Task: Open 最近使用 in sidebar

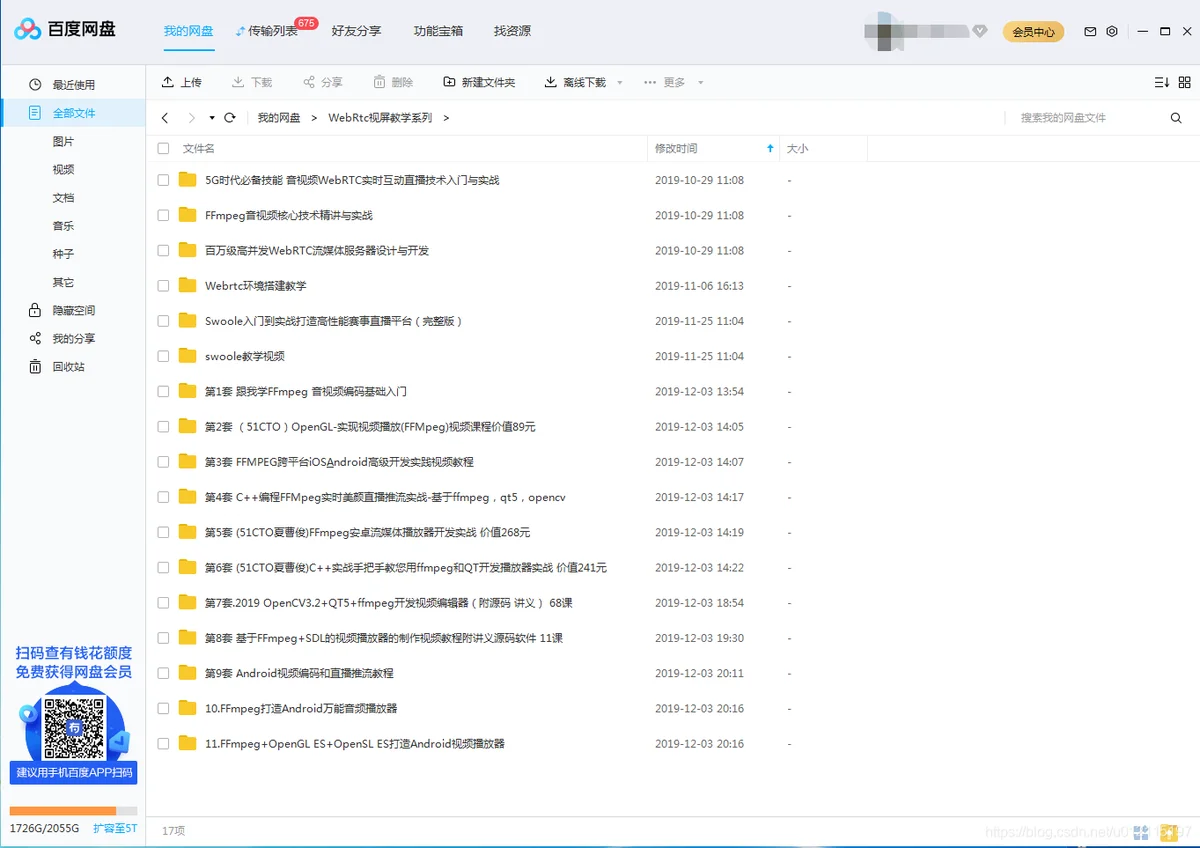Action: pos(73,85)
